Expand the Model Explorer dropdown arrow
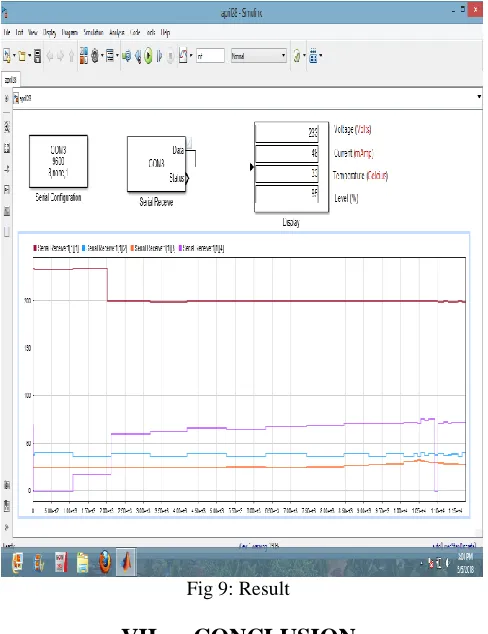This screenshot has height=634, width=488. (x=117, y=56)
